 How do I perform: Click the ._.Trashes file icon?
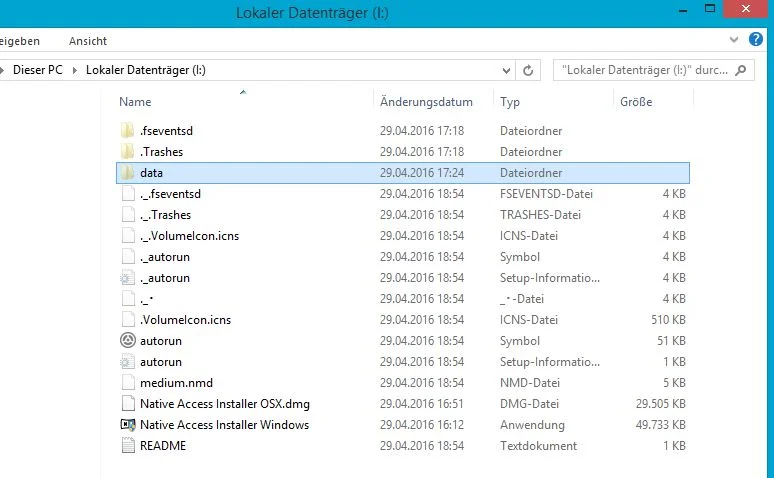click(x=128, y=215)
